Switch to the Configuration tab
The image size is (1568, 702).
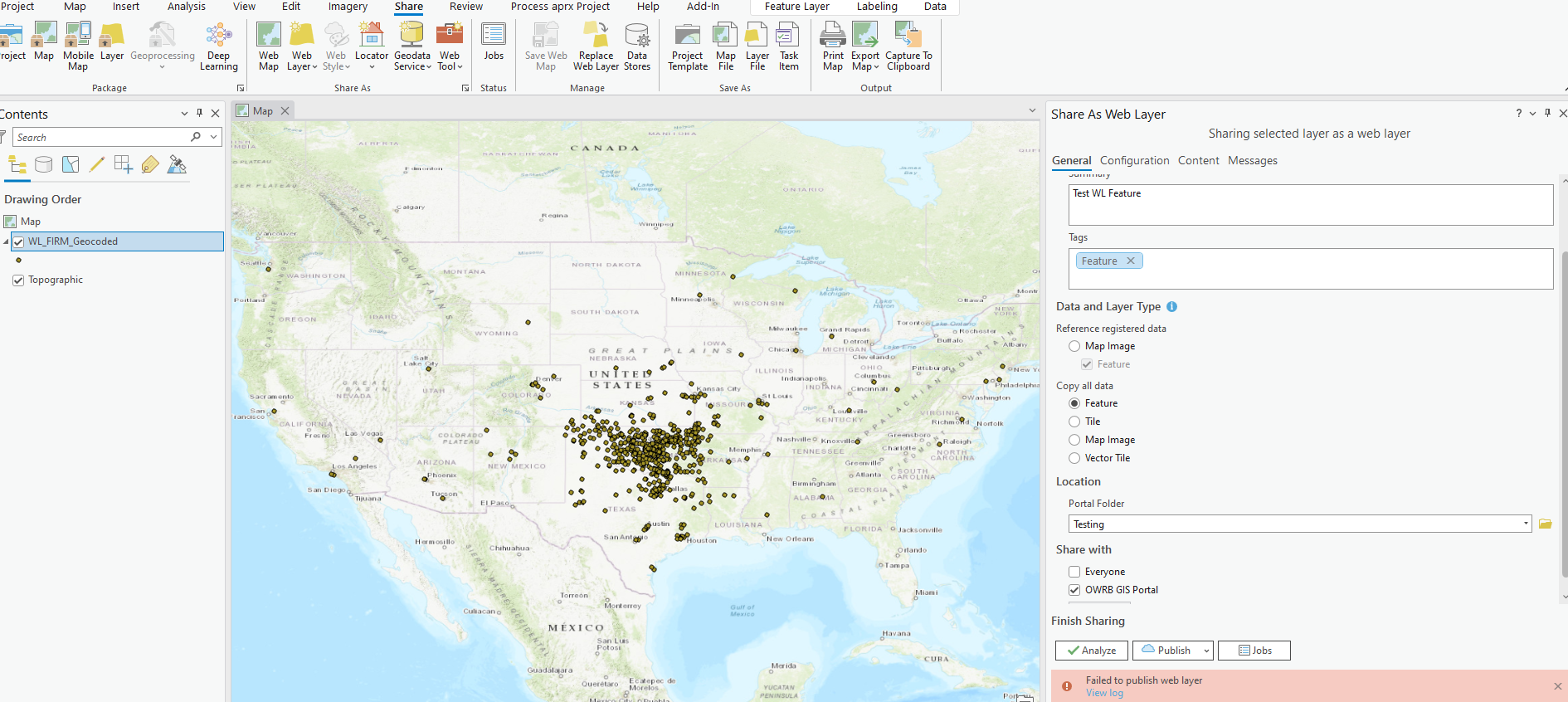tap(1134, 161)
